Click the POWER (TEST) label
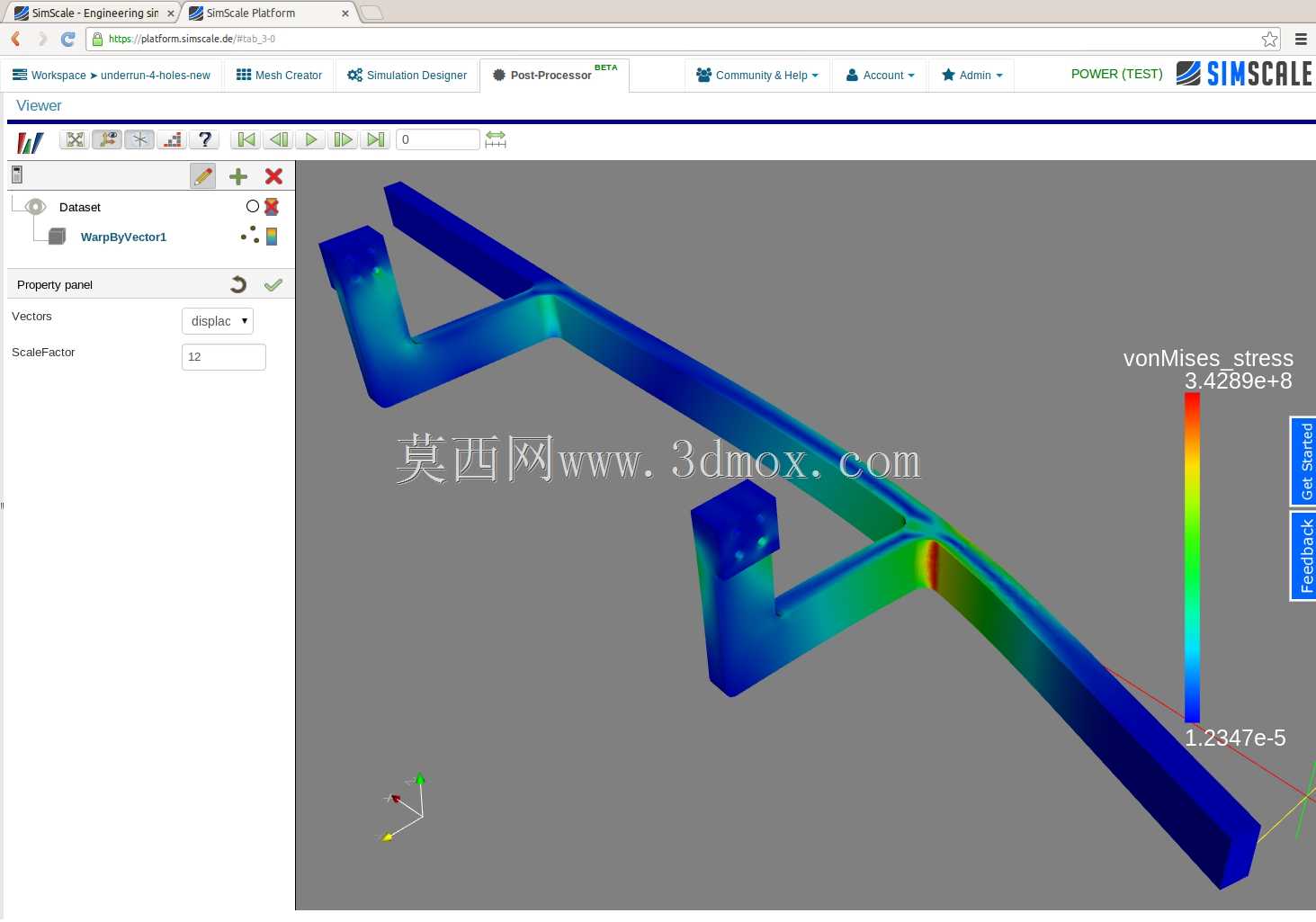Screen dimensions: 1316x922 (1116, 74)
